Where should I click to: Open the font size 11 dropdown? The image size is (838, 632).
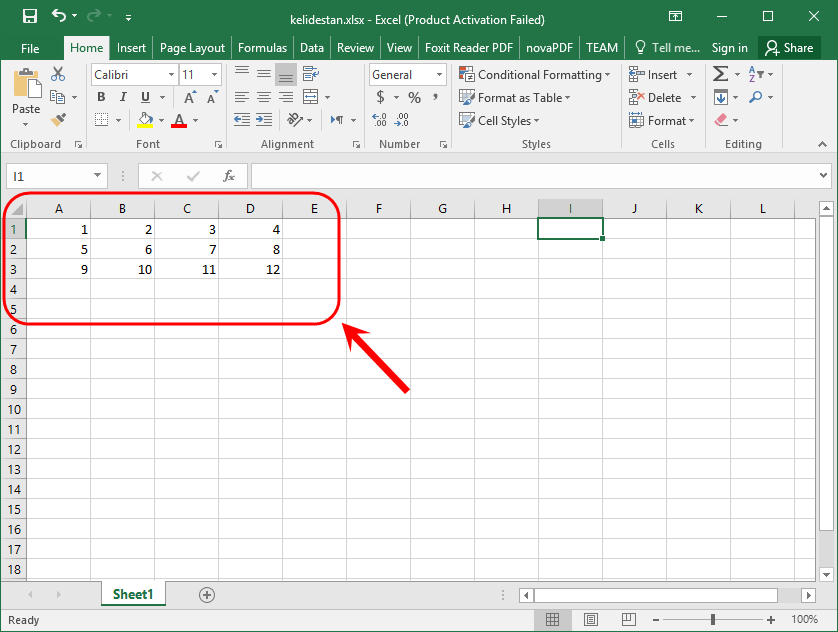(x=214, y=75)
